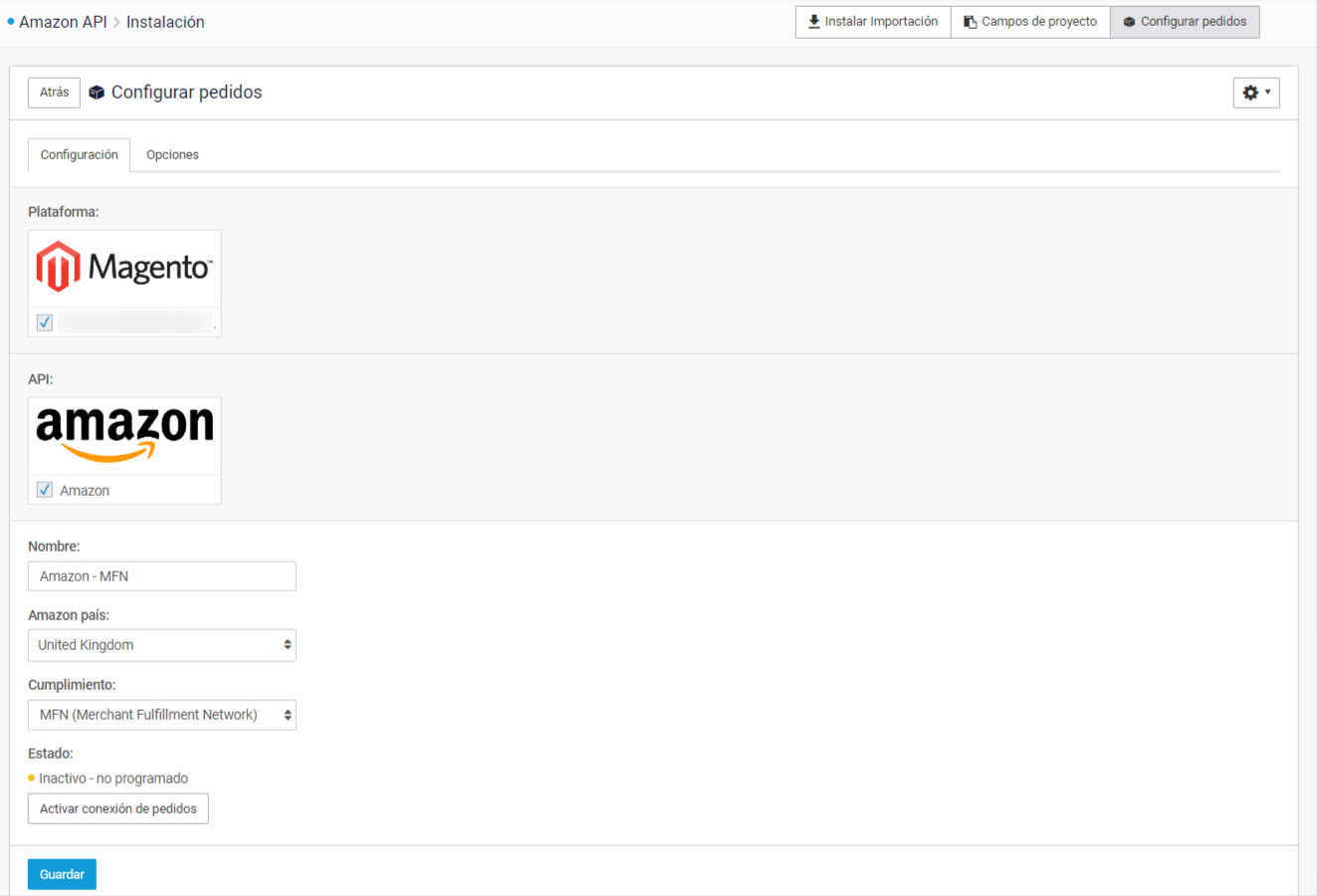
Task: Click the Instalación breadcrumb
Action: pyautogui.click(x=165, y=22)
